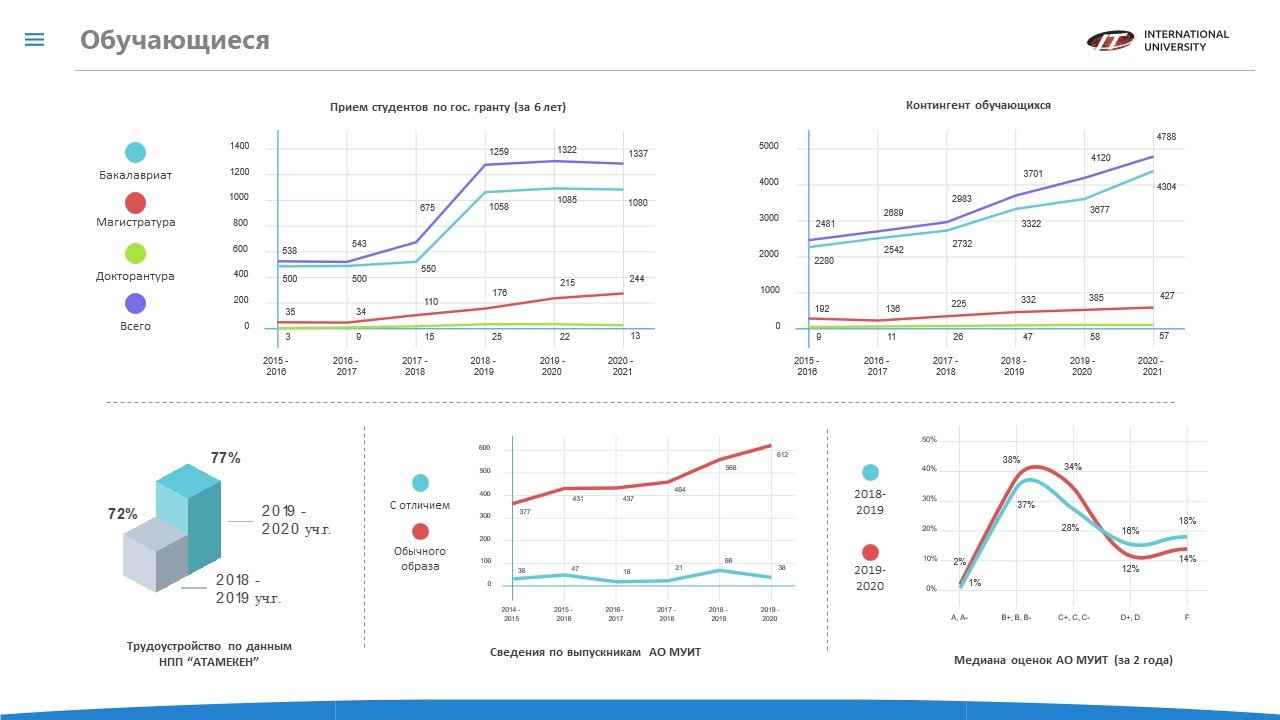Click the International University logo
The width and height of the screenshot is (1280, 720).
(1158, 40)
